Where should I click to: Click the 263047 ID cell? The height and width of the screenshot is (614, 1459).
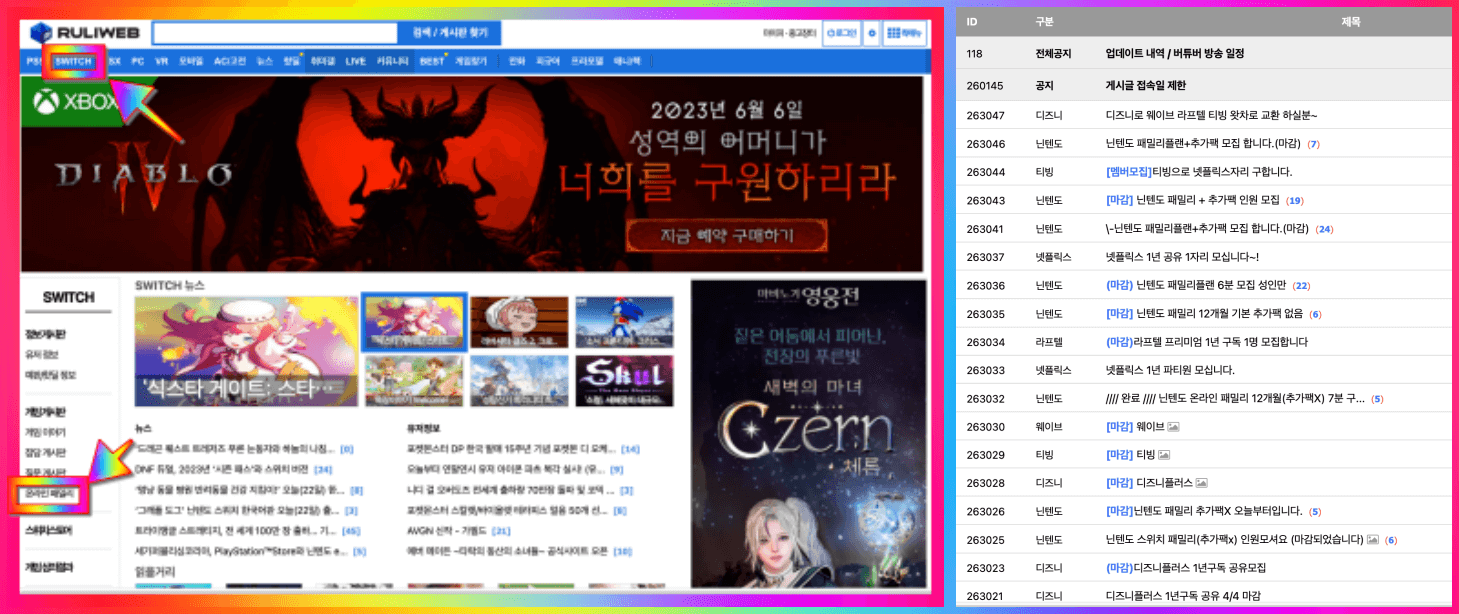coord(985,115)
